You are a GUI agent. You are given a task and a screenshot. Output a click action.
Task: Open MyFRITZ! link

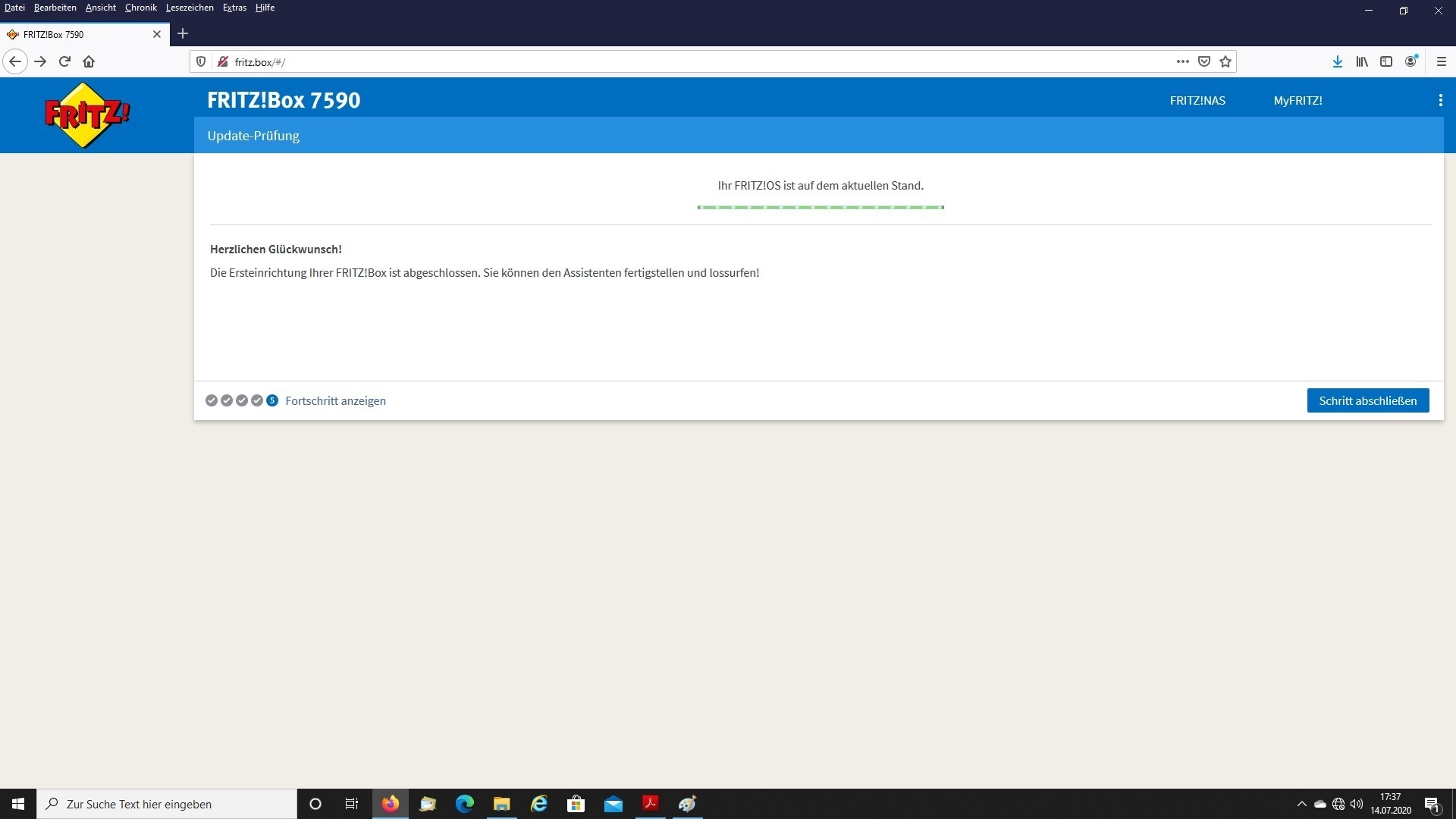click(x=1298, y=100)
